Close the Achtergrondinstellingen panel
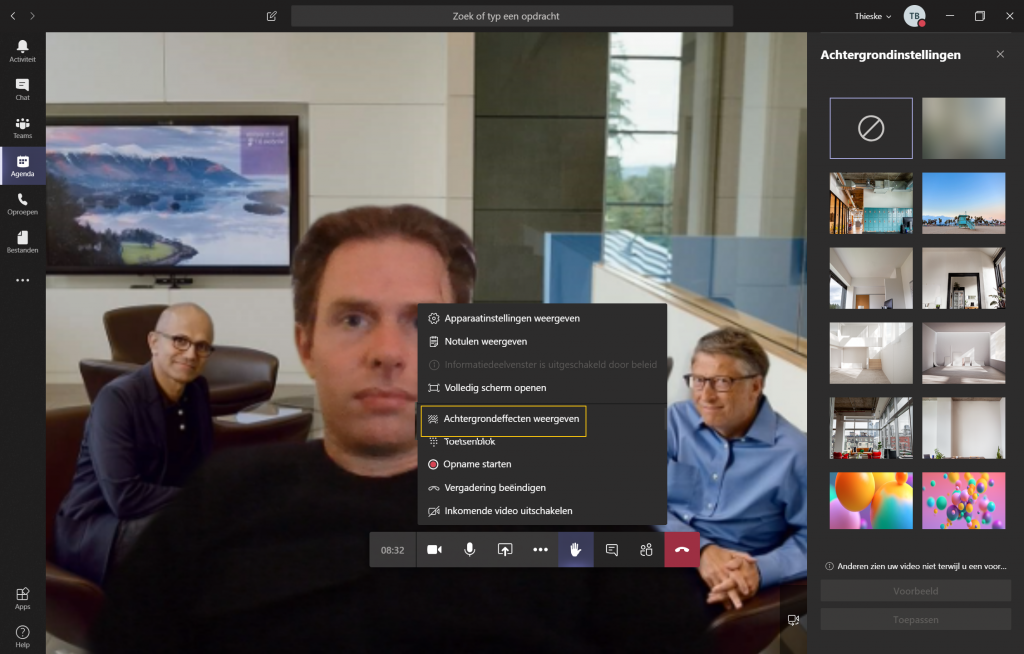Image resolution: width=1024 pixels, height=654 pixels. [1000, 54]
